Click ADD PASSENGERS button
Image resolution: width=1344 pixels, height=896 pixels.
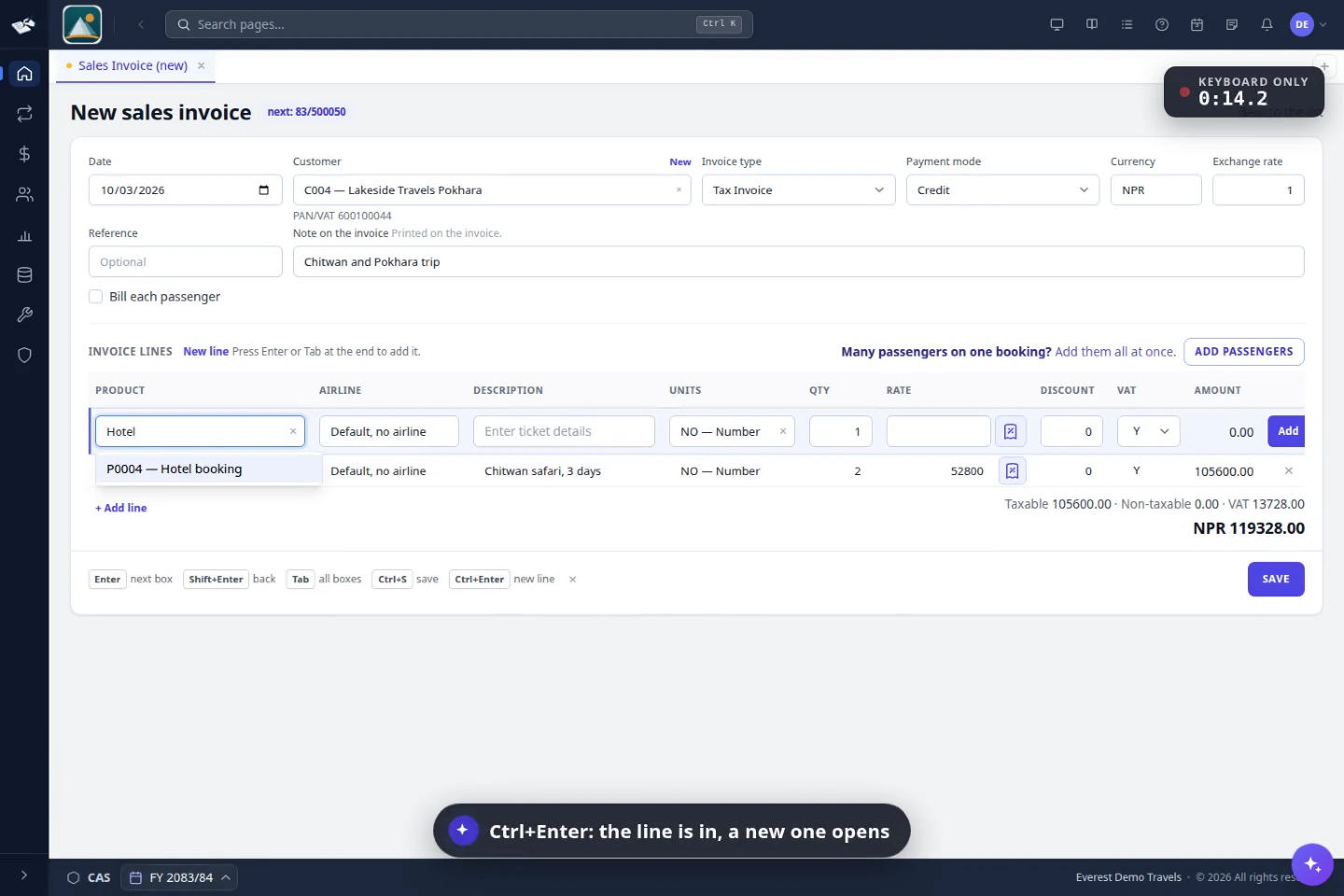(x=1243, y=352)
